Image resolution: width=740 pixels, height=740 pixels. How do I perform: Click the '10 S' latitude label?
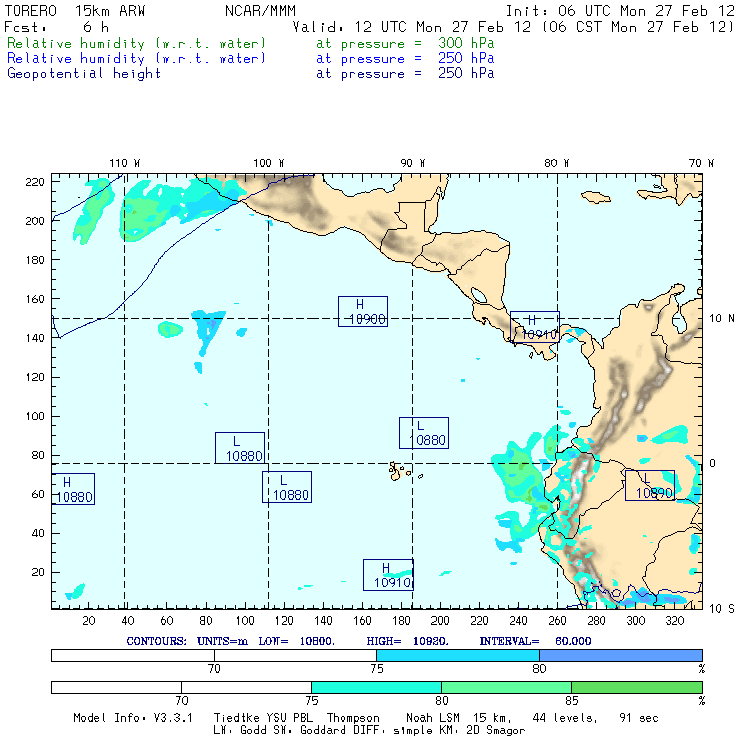[x=722, y=609]
